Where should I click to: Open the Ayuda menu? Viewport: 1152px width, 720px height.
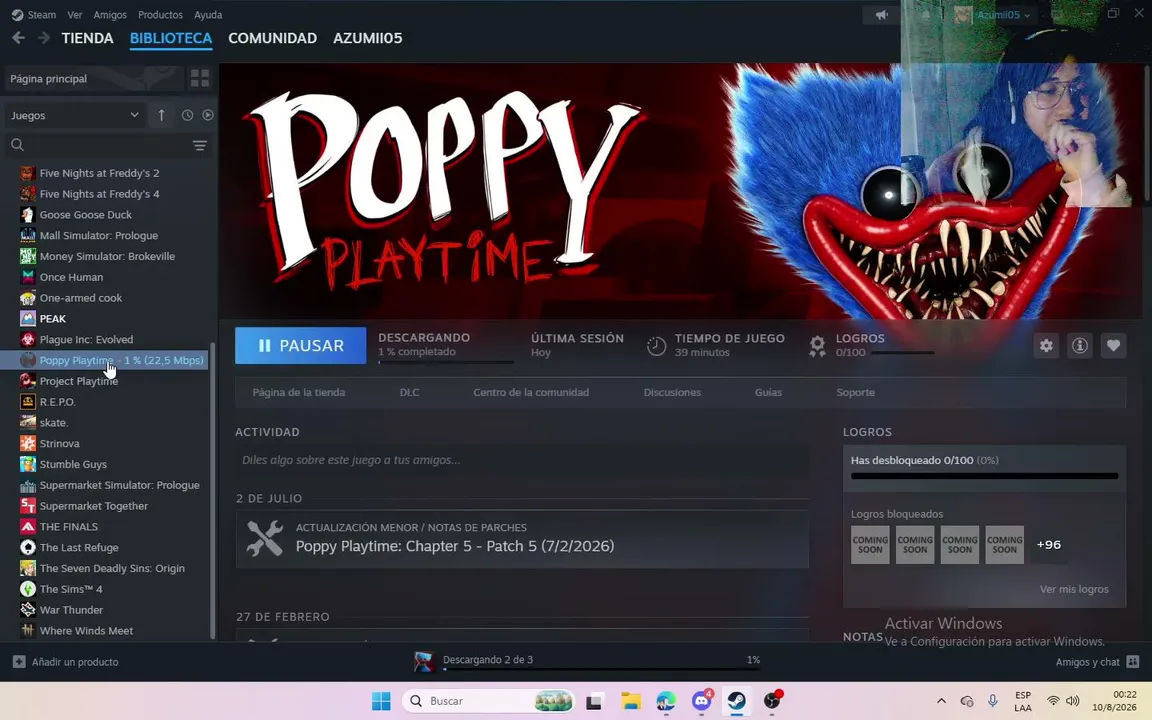click(x=208, y=15)
